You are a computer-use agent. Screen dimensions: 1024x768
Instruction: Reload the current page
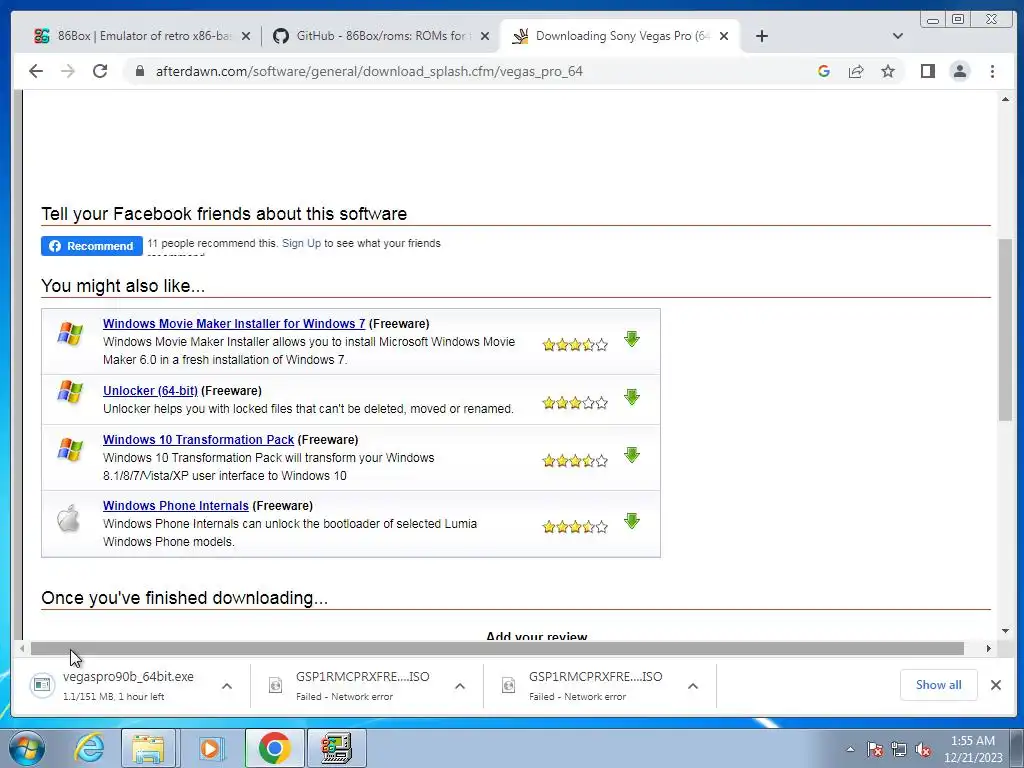100,71
